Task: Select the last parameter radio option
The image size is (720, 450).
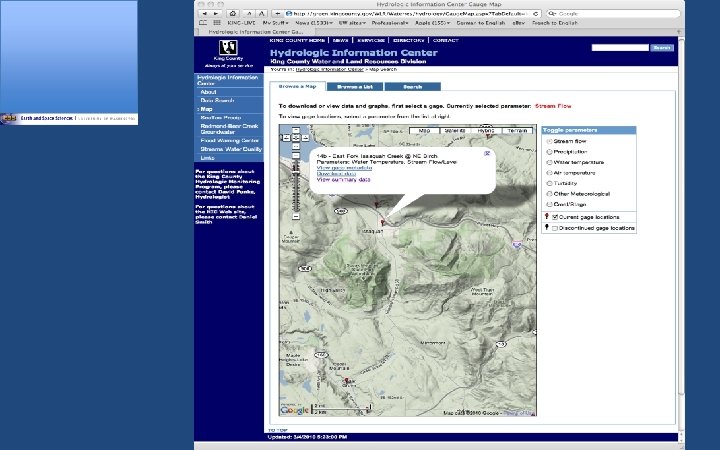Action: (x=549, y=204)
